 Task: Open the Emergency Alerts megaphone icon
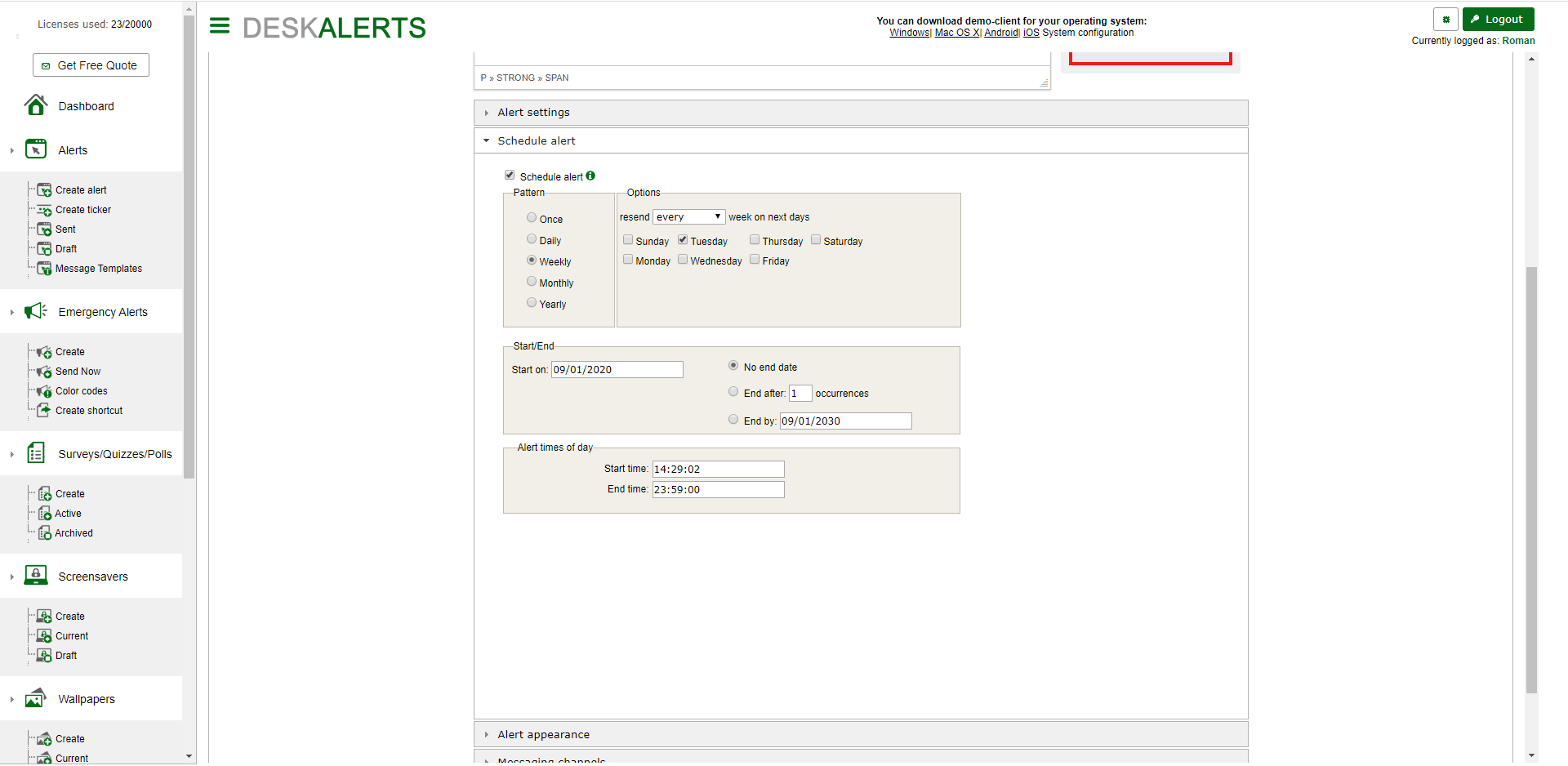[34, 311]
